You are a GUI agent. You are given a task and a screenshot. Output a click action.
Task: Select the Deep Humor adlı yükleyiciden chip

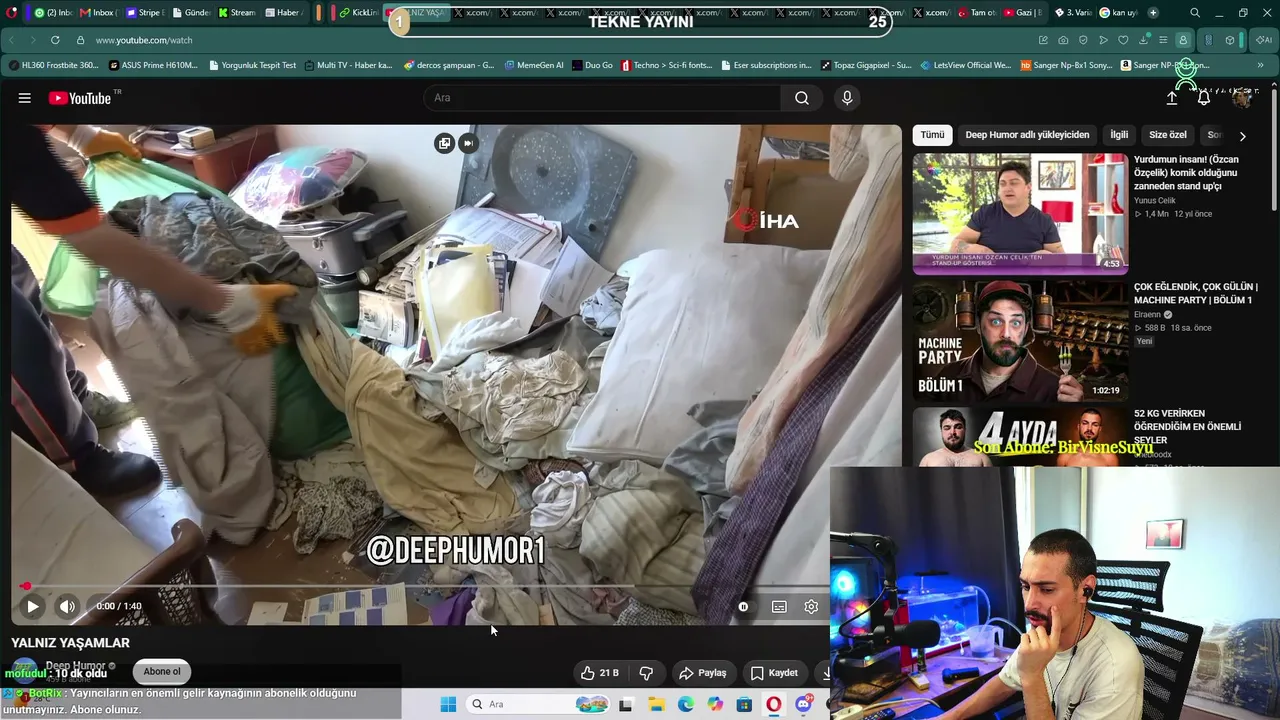[1027, 135]
